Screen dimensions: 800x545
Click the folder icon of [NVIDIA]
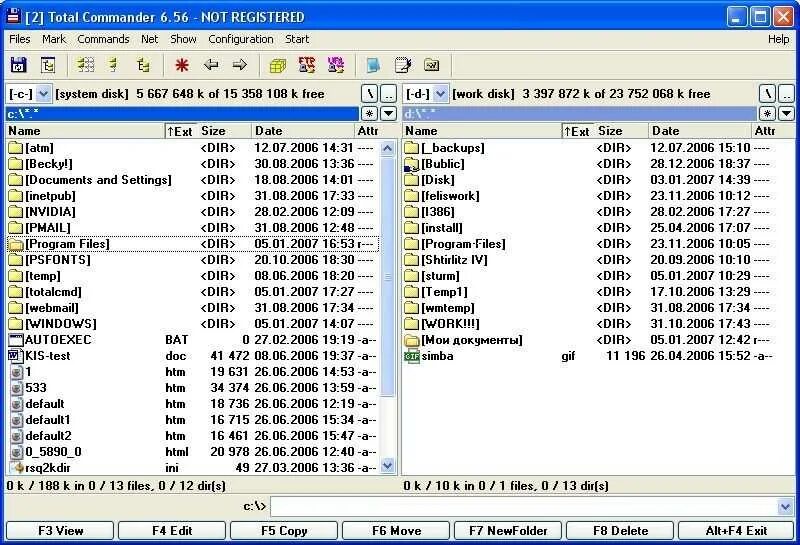pyautogui.click(x=16, y=212)
